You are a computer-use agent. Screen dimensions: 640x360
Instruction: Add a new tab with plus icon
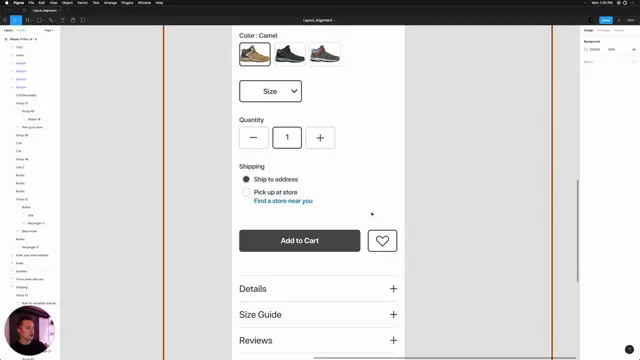pos(67,11)
